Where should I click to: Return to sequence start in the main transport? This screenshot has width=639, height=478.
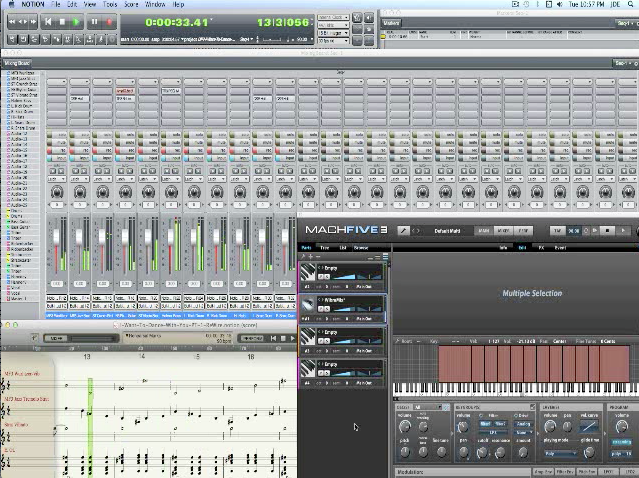[48, 22]
